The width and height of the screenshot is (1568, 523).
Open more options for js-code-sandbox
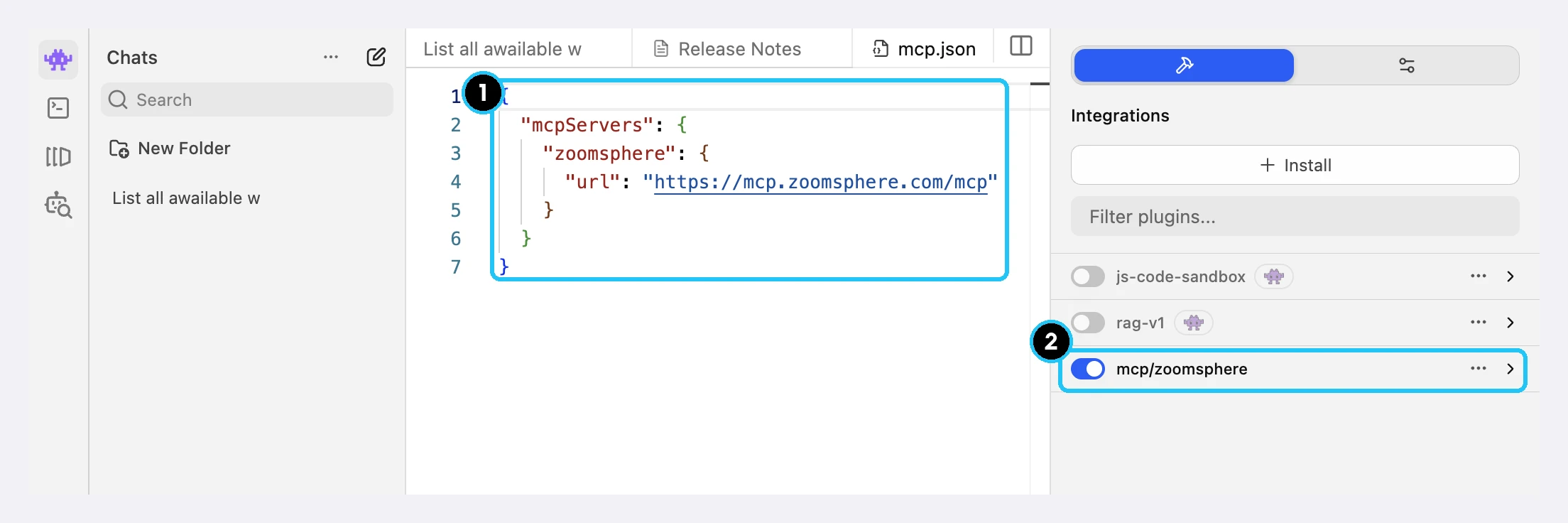(x=1479, y=276)
